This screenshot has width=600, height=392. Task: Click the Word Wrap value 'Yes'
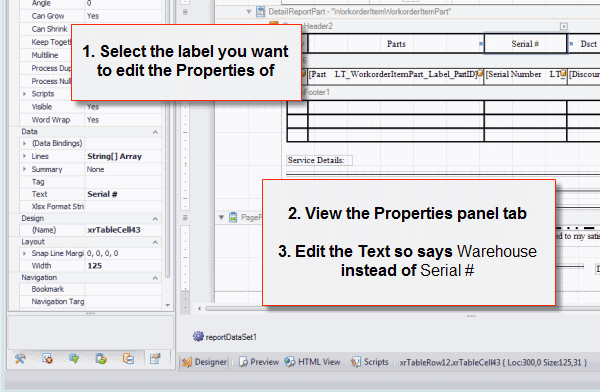pos(123,120)
